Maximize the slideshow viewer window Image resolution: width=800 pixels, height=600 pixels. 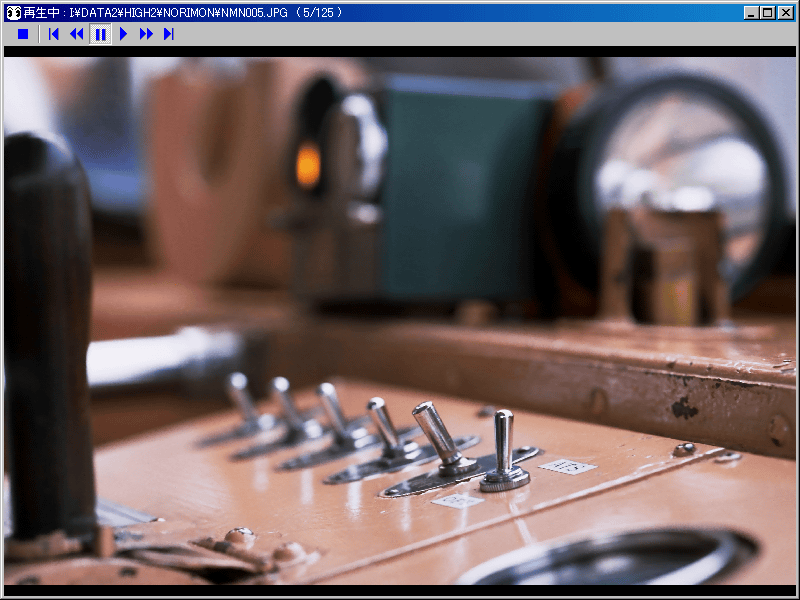pyautogui.click(x=767, y=13)
